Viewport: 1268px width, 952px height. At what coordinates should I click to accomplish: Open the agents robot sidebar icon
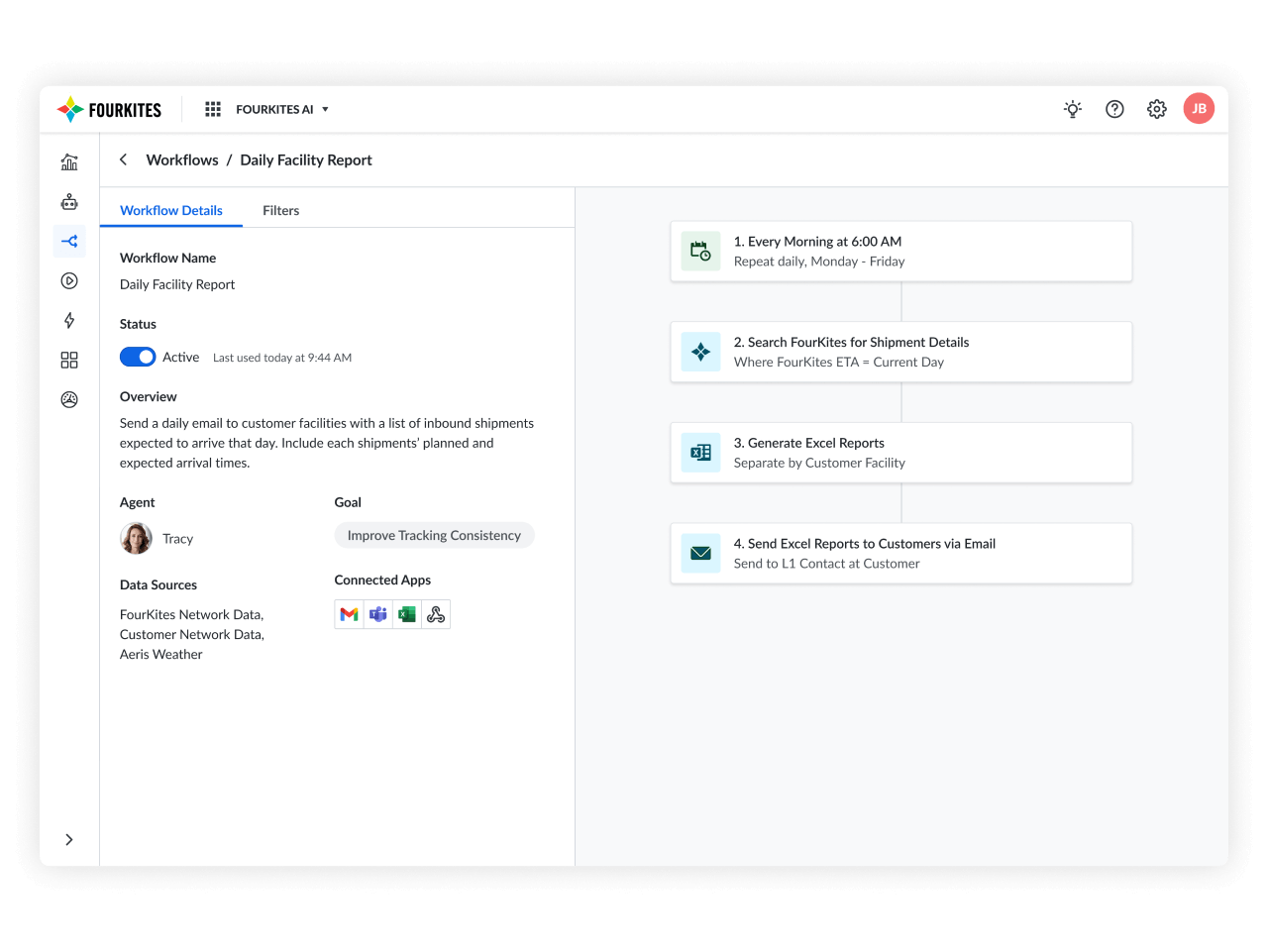(69, 202)
